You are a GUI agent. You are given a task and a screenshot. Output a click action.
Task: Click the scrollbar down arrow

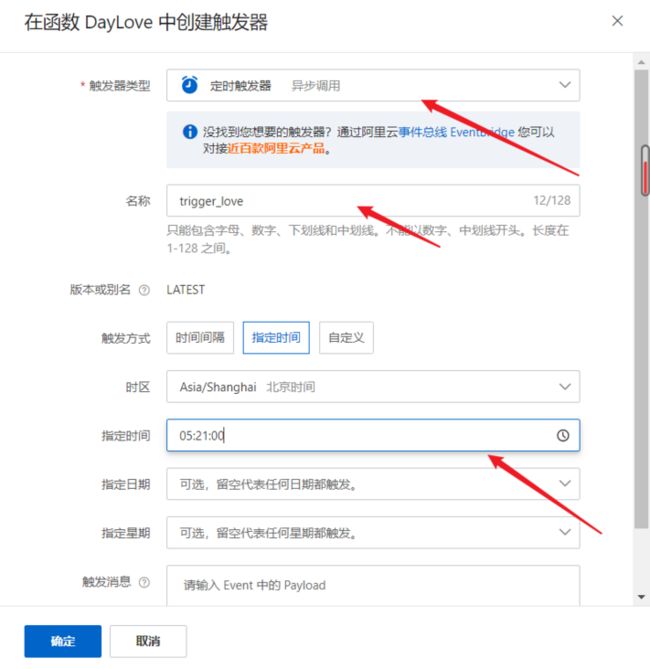coord(641,597)
